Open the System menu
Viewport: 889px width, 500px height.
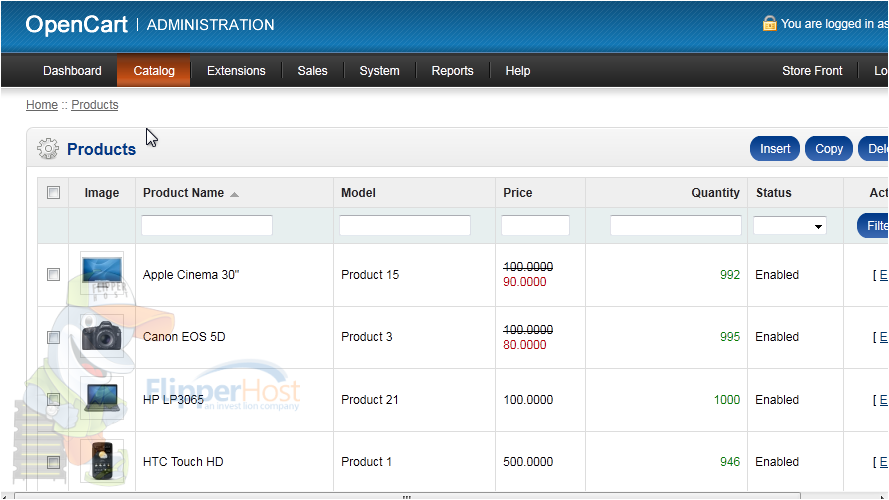(x=379, y=71)
